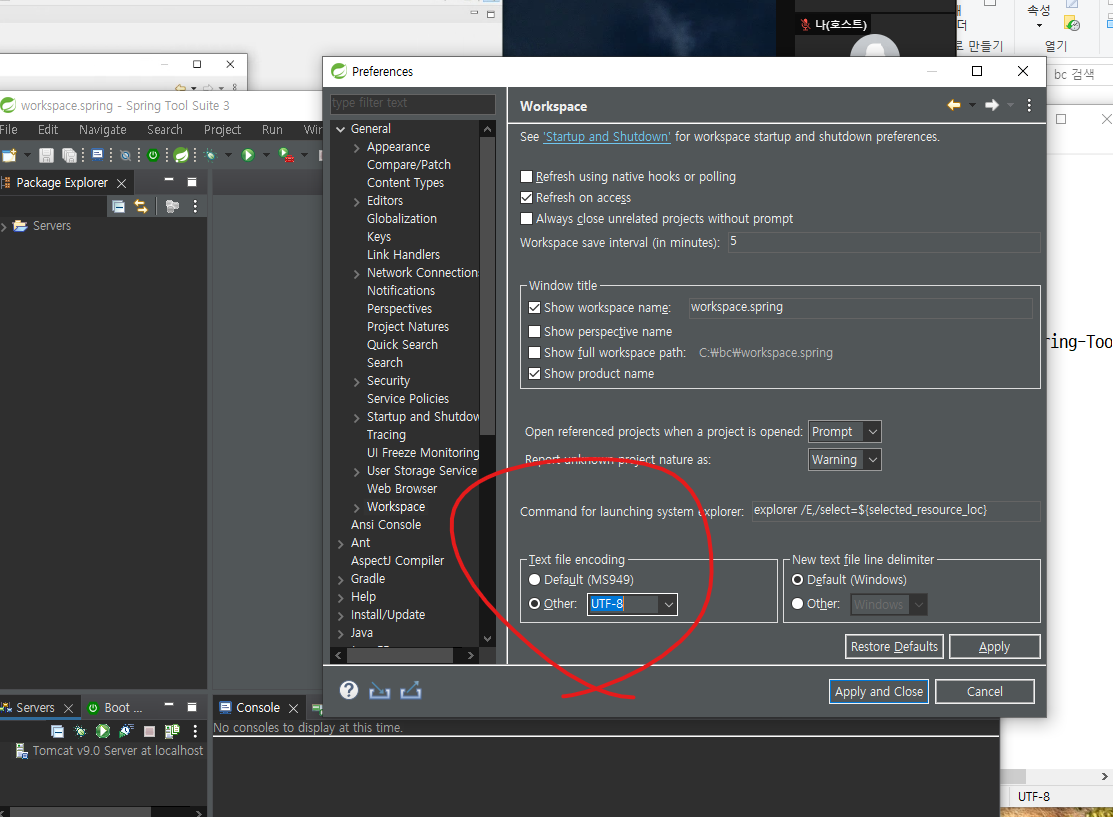Collapse the General tree node
Screen dimensions: 1113x817
(341, 129)
